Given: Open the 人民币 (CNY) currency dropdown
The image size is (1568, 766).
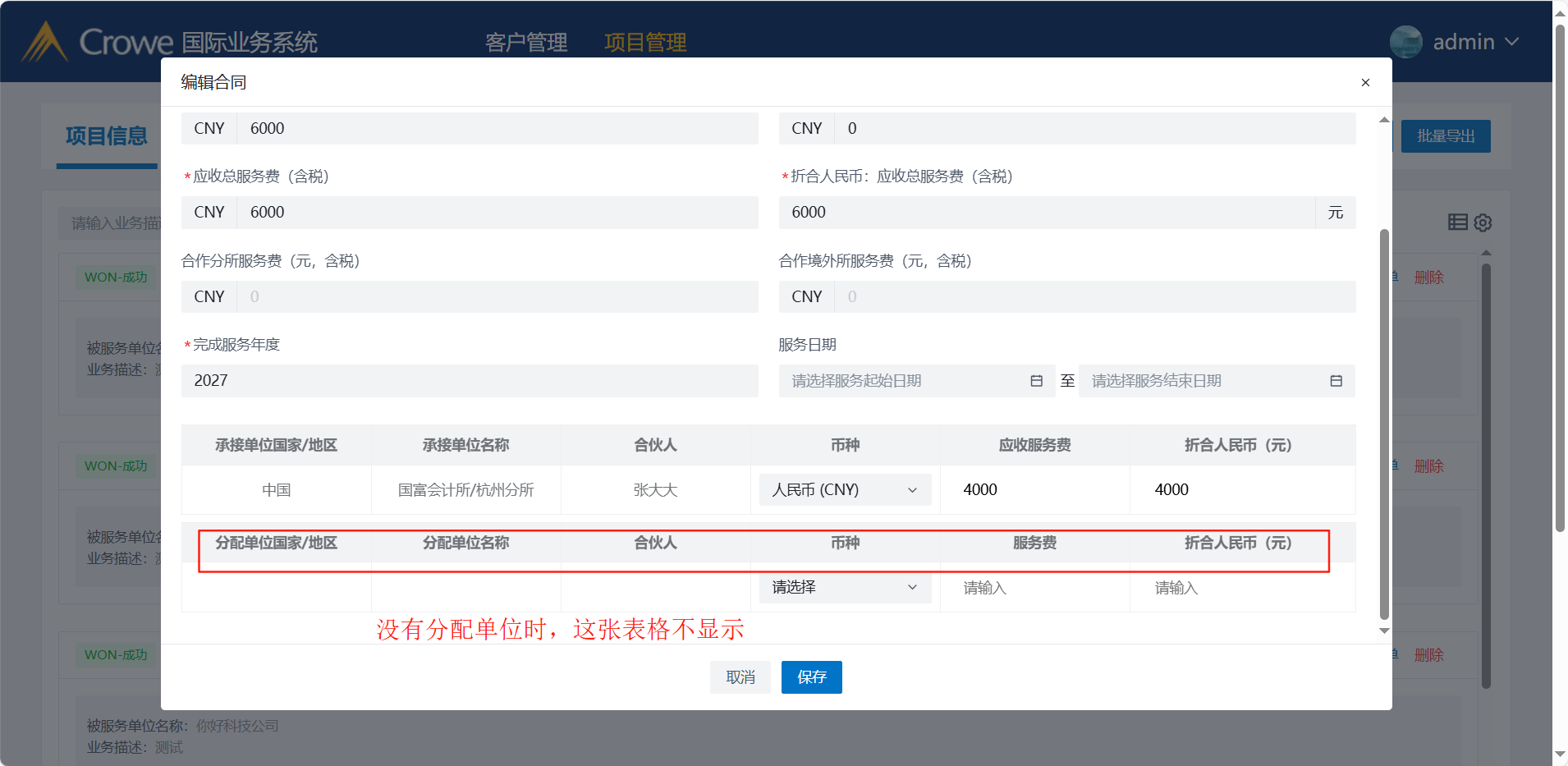Looking at the screenshot, I should click(845, 490).
